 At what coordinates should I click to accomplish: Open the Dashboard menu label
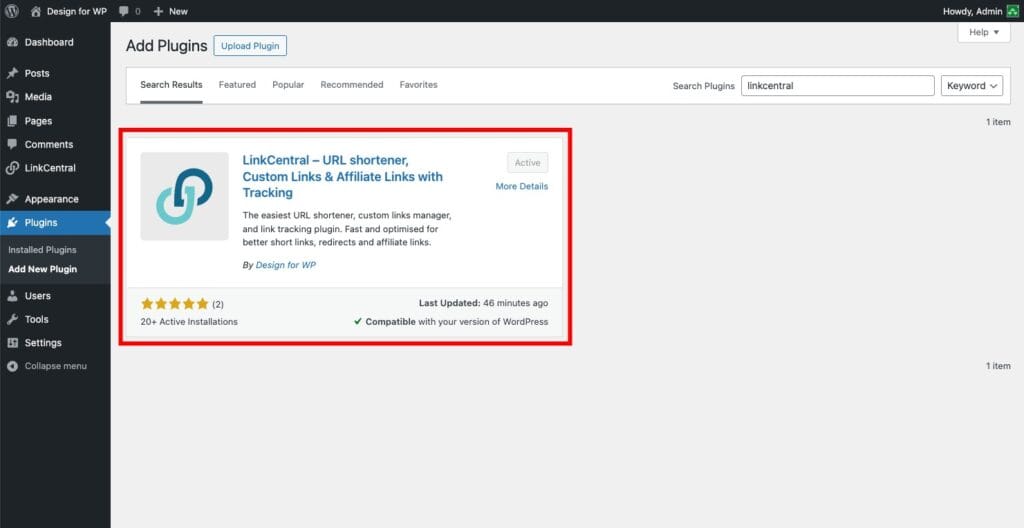[x=49, y=42]
